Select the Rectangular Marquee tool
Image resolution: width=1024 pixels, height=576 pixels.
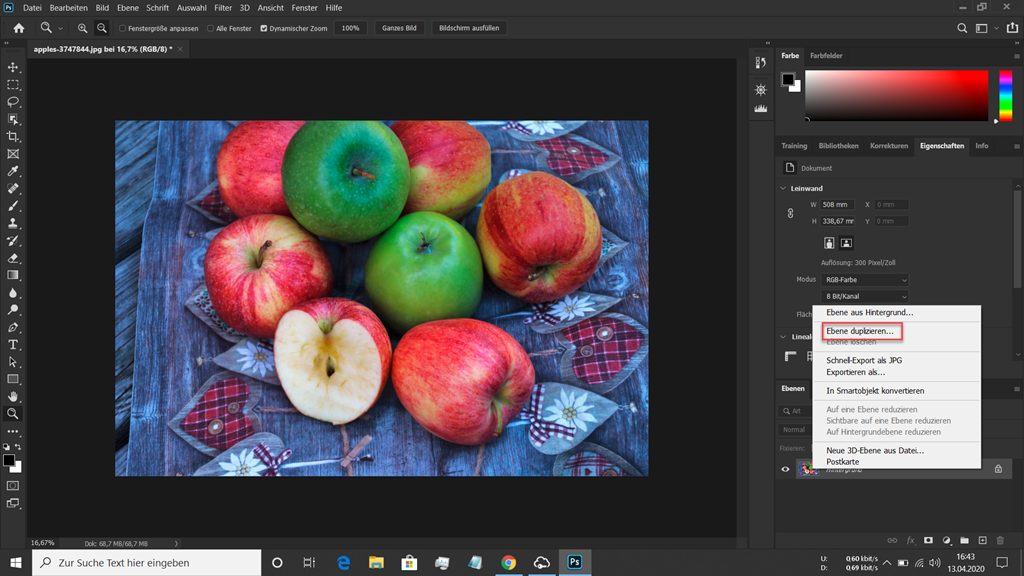(13, 85)
